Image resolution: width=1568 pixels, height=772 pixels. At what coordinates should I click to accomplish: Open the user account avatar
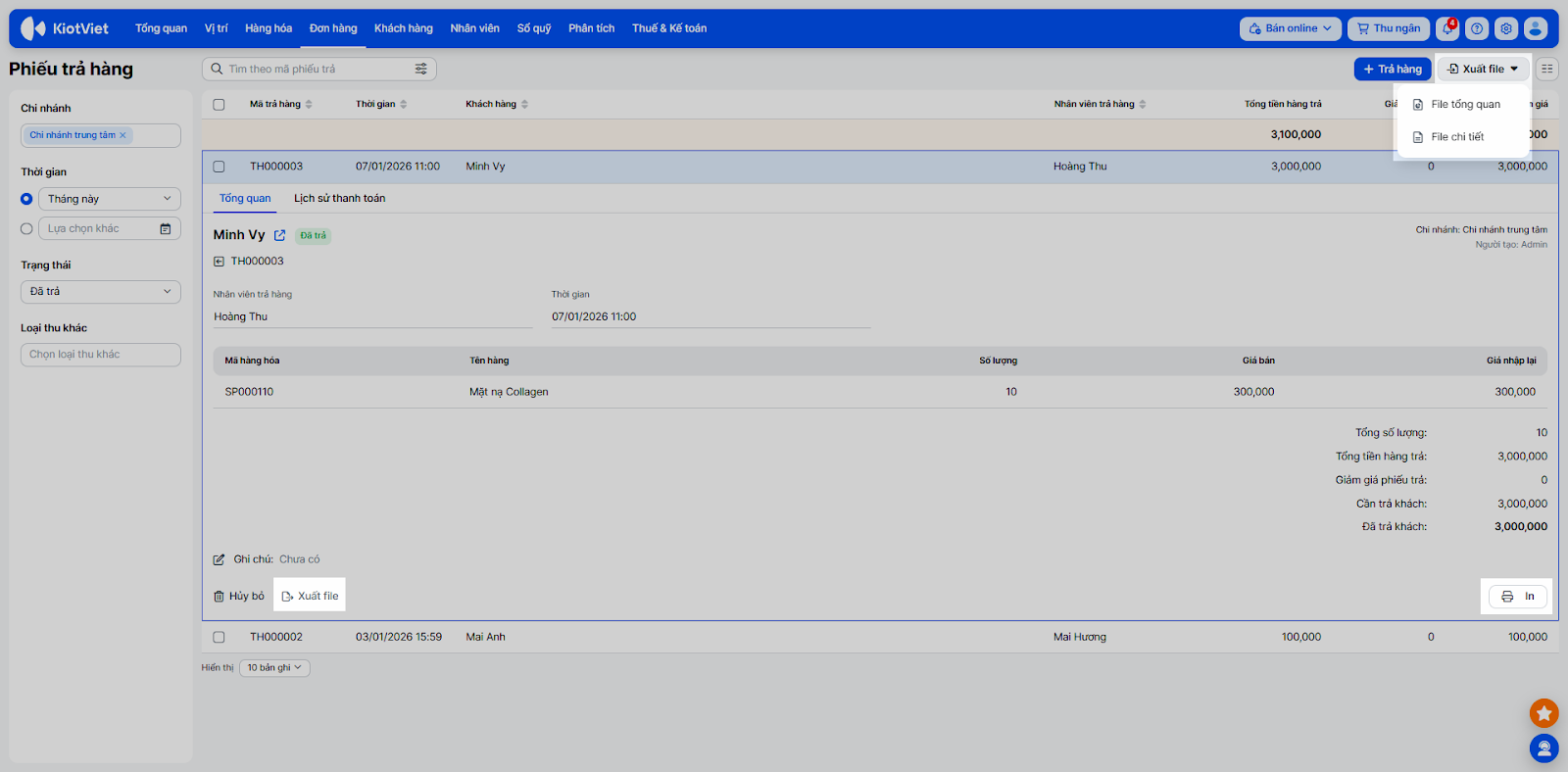point(1536,28)
